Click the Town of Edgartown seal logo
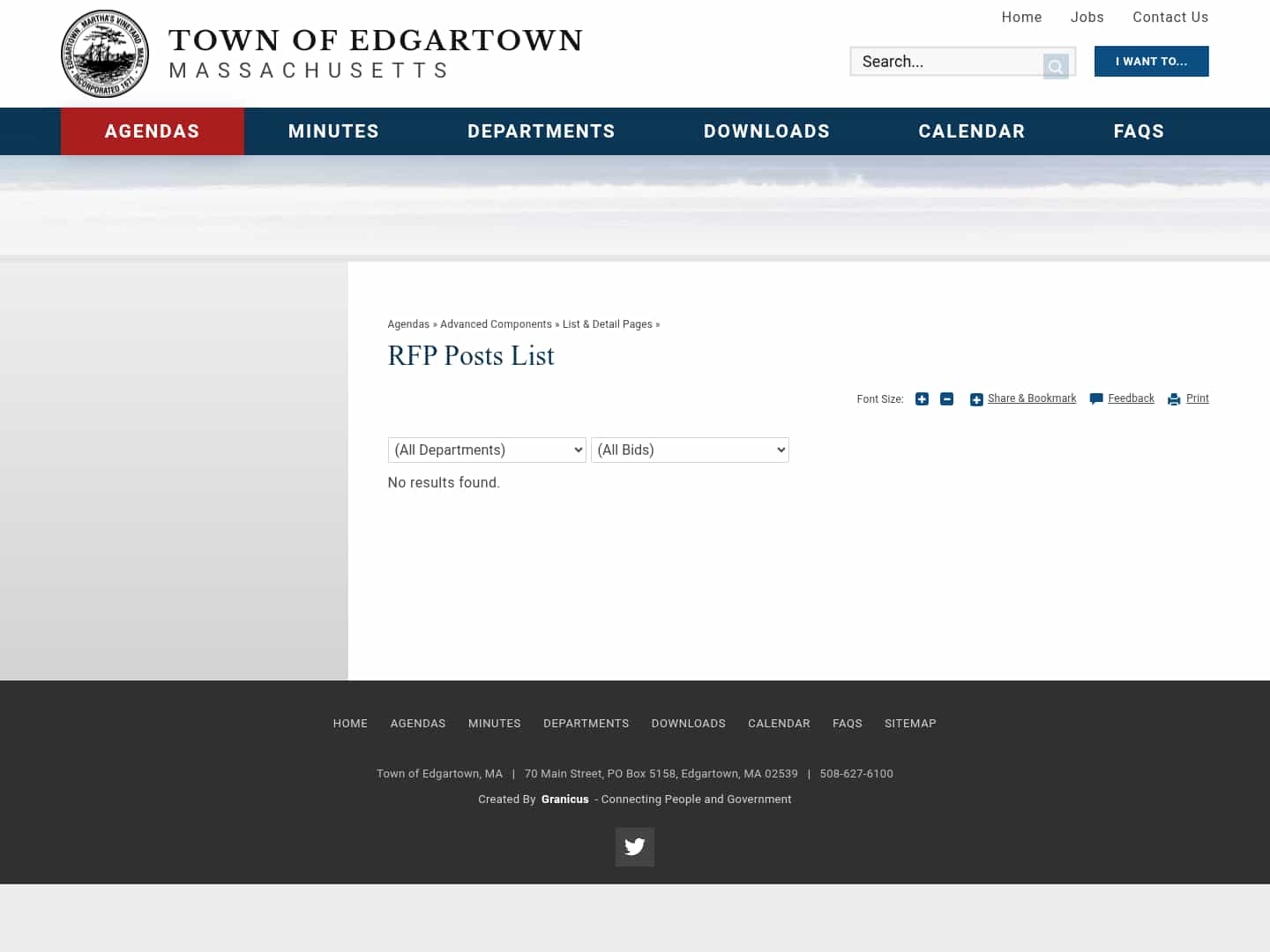 click(x=104, y=53)
